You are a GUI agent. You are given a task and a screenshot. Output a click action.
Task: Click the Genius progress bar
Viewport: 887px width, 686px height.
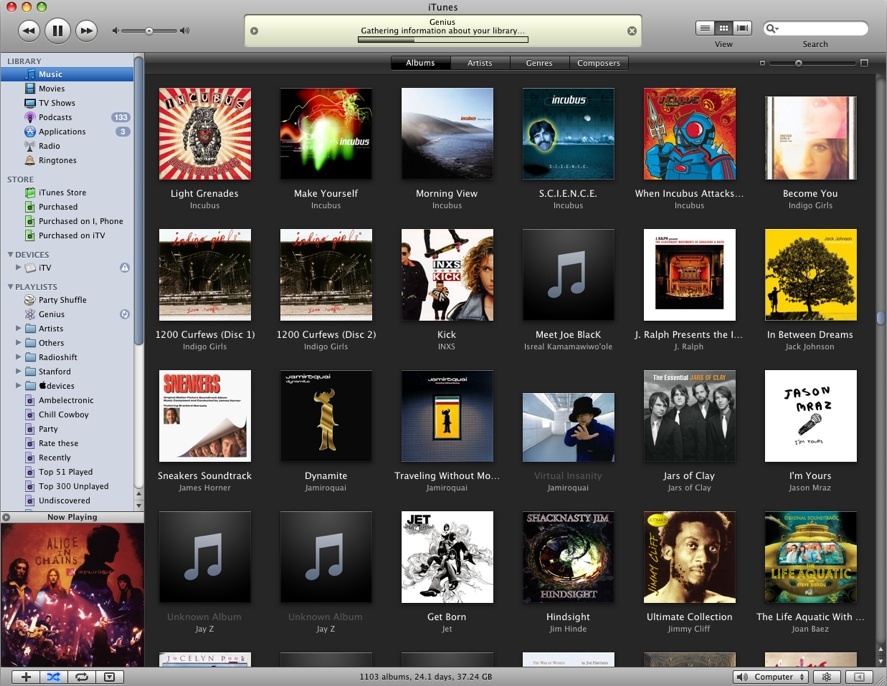[x=443, y=40]
